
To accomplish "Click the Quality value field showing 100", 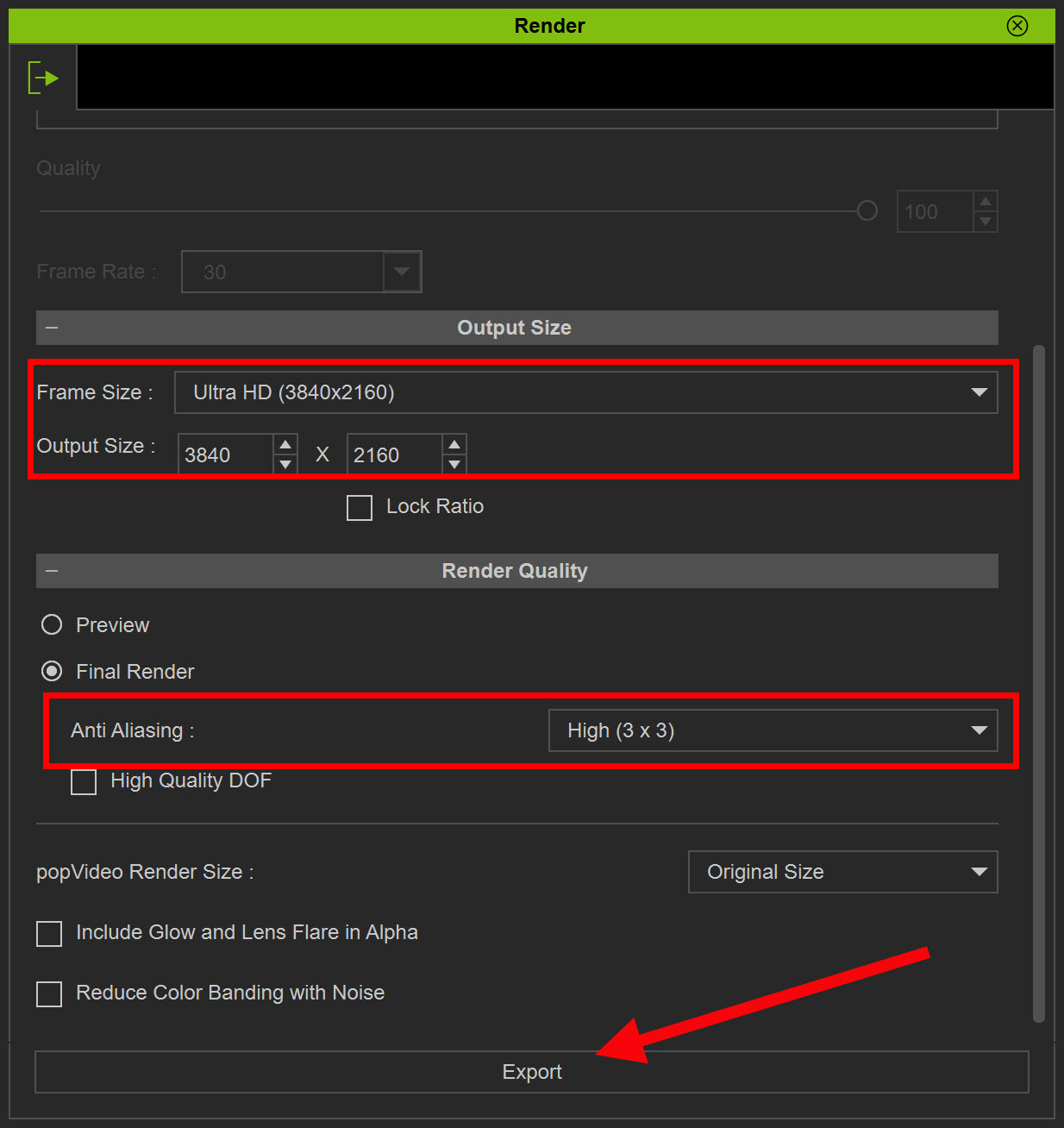I will 936,211.
